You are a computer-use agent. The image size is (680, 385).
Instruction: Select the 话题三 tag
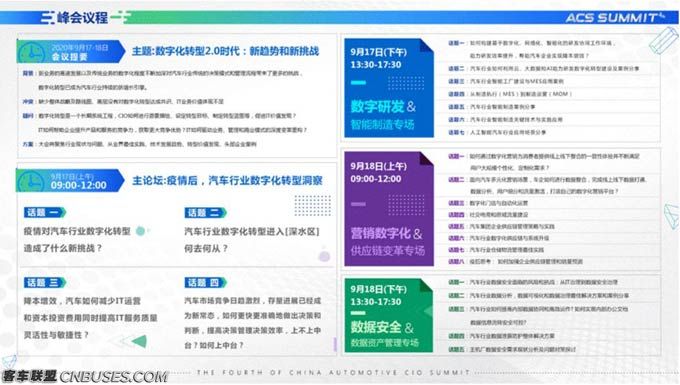point(45,283)
